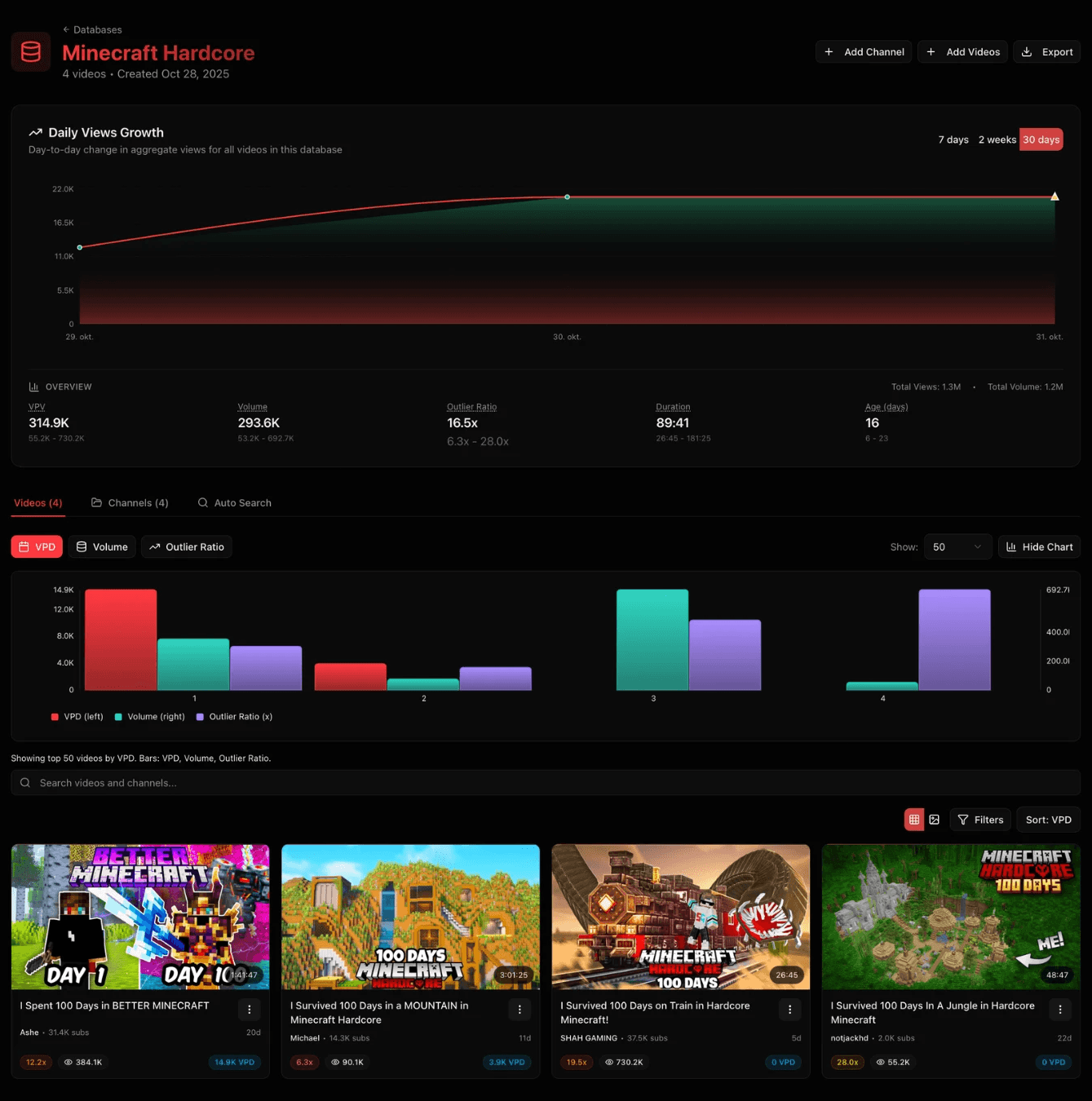Toggle the VPD metric button
This screenshot has width=1092, height=1101.
(36, 546)
